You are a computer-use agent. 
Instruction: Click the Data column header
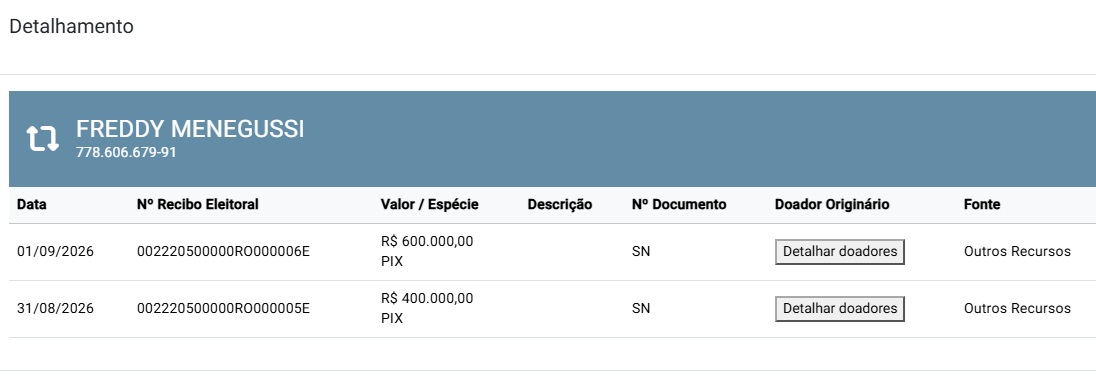pos(31,205)
